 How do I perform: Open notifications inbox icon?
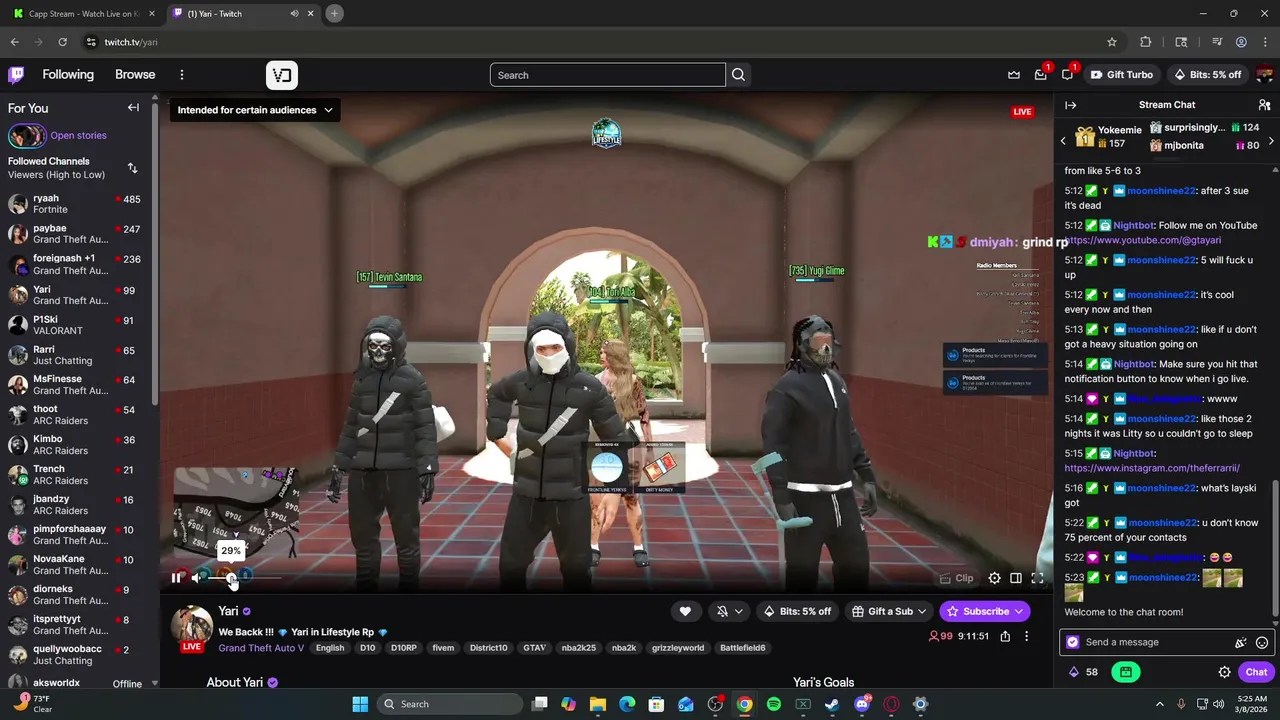coord(1041,75)
